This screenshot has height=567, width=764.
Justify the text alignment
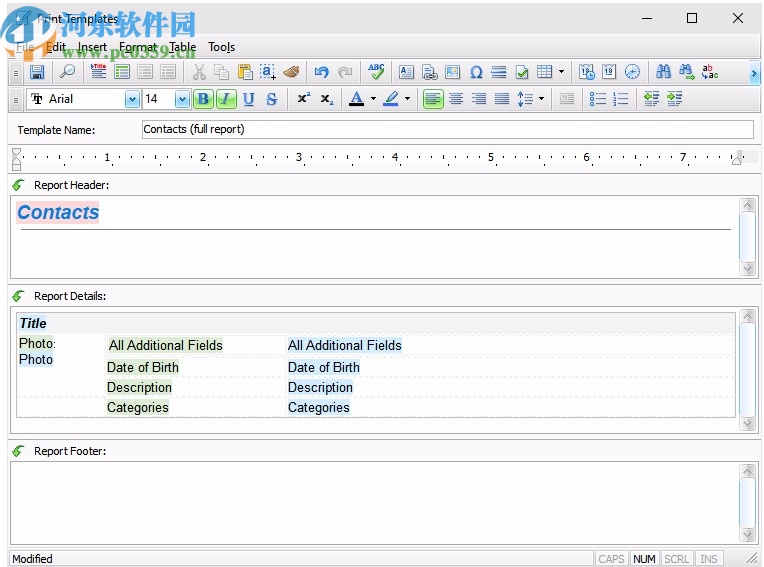point(502,99)
